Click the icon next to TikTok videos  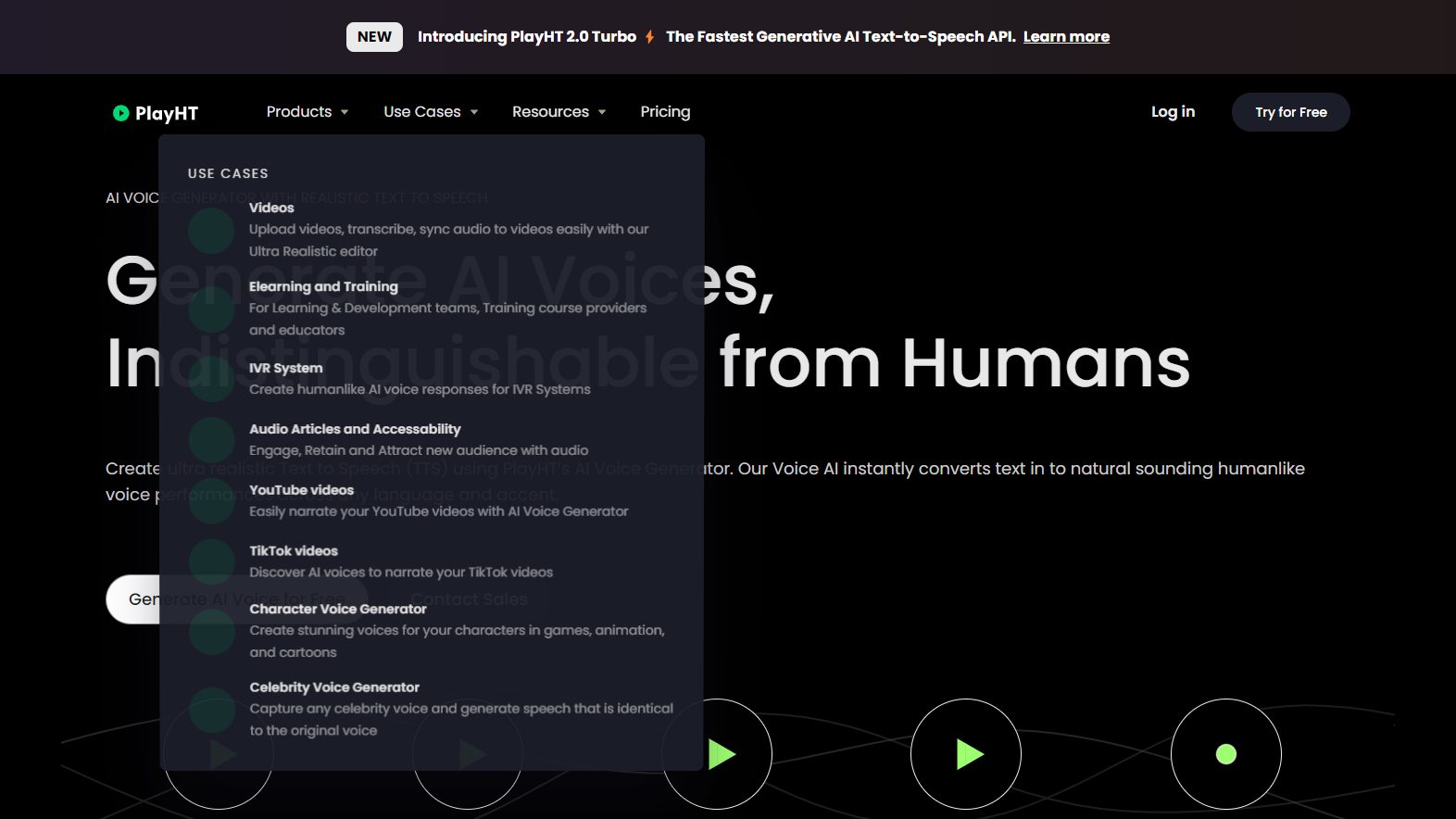pyautogui.click(x=211, y=561)
